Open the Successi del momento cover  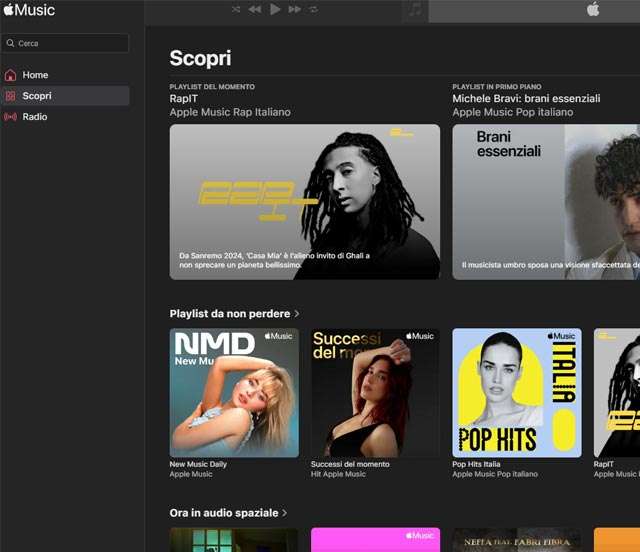pos(376,393)
